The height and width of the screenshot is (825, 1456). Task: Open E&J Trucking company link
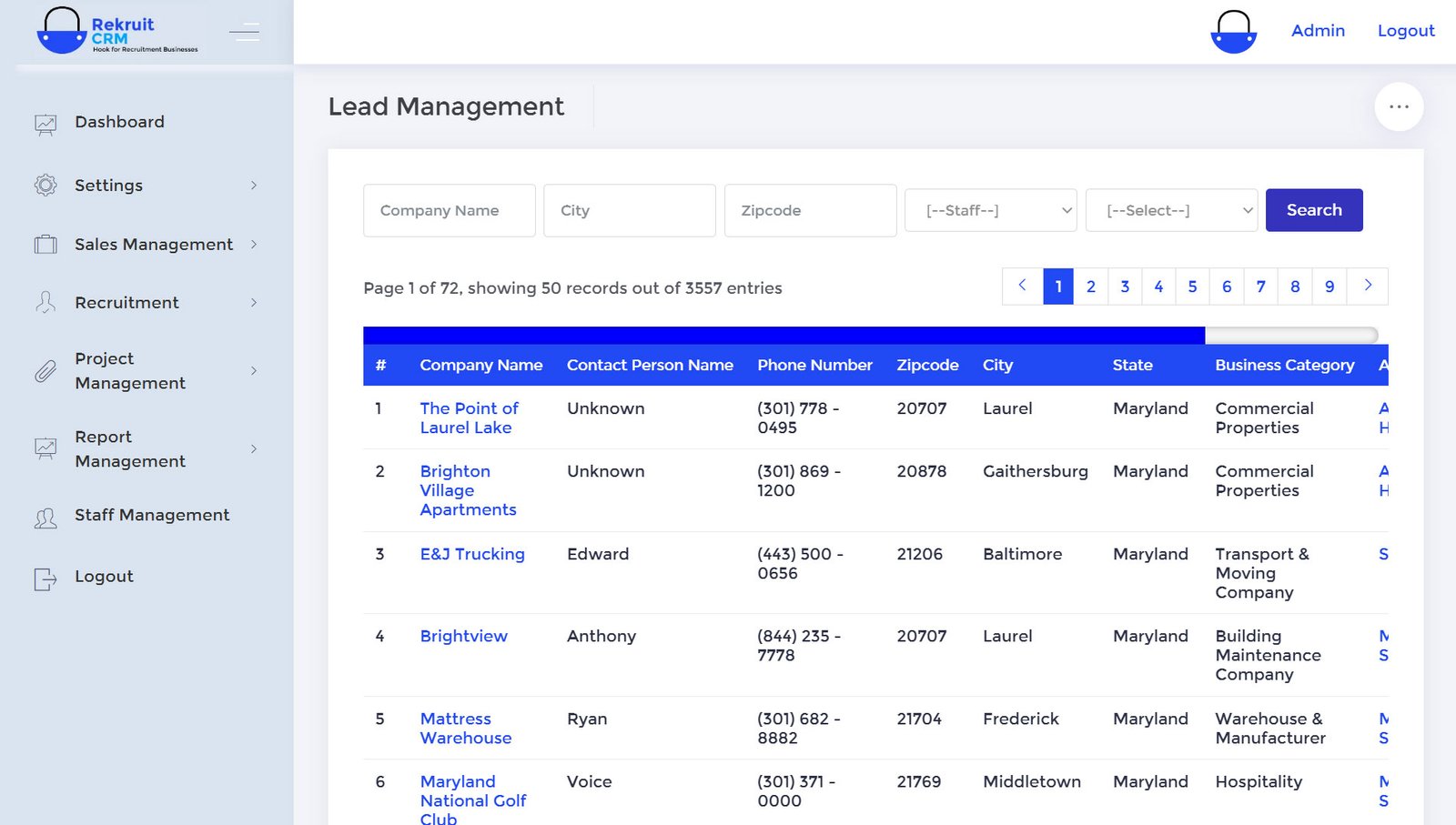tap(472, 554)
